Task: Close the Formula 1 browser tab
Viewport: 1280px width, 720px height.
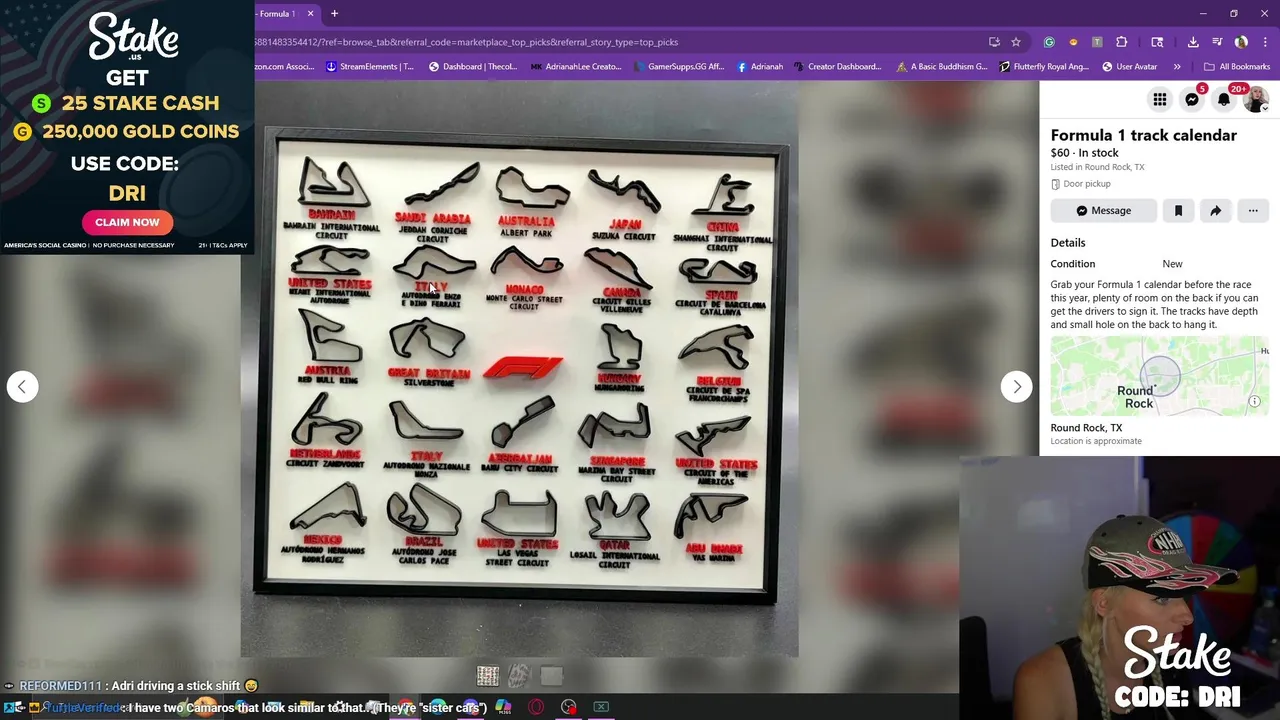Action: (310, 14)
